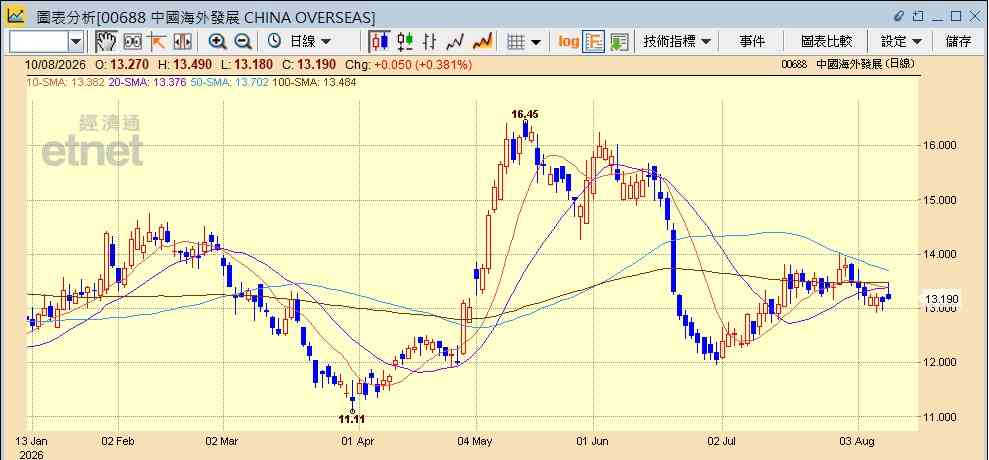The width and height of the screenshot is (989, 460).
Task: Click the 50-SMA: 13.702 label
Action: [x=230, y=82]
